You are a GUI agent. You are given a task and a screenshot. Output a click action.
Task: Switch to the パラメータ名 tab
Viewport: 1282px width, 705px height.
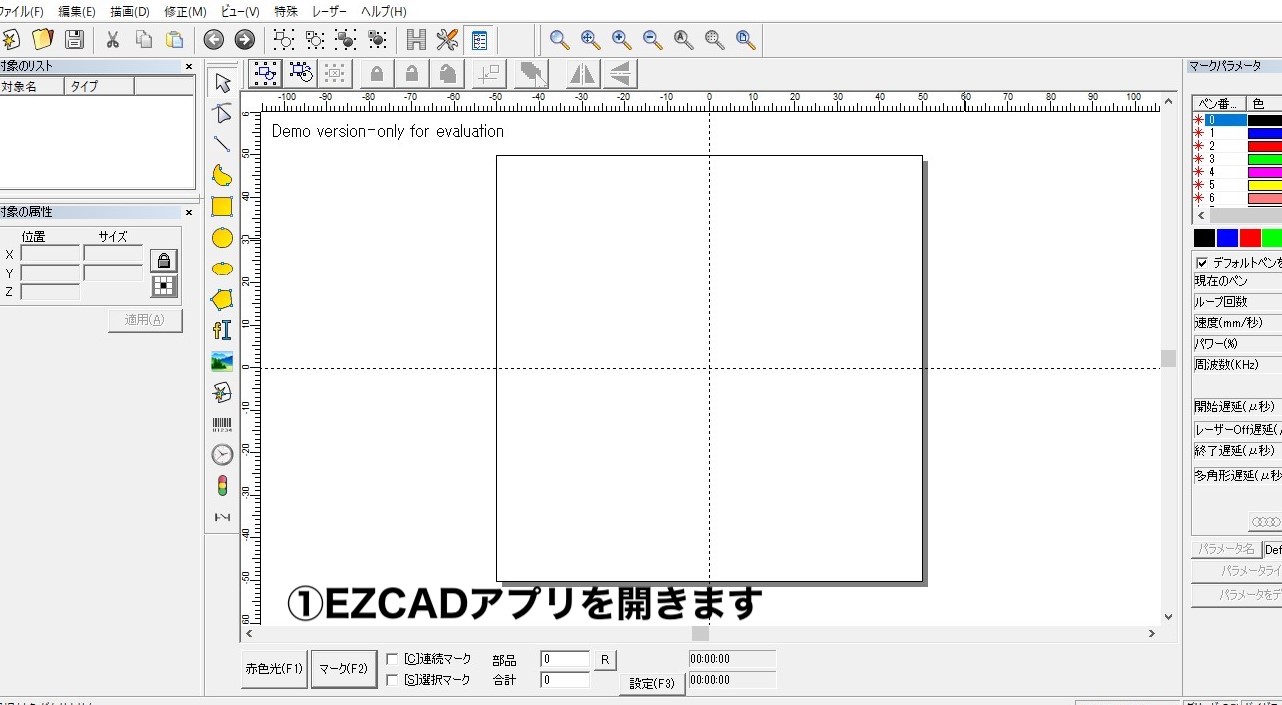(x=1226, y=549)
